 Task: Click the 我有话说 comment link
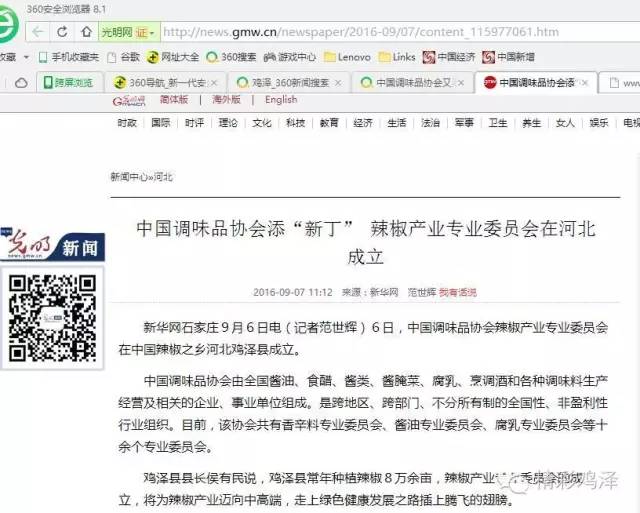click(x=457, y=292)
